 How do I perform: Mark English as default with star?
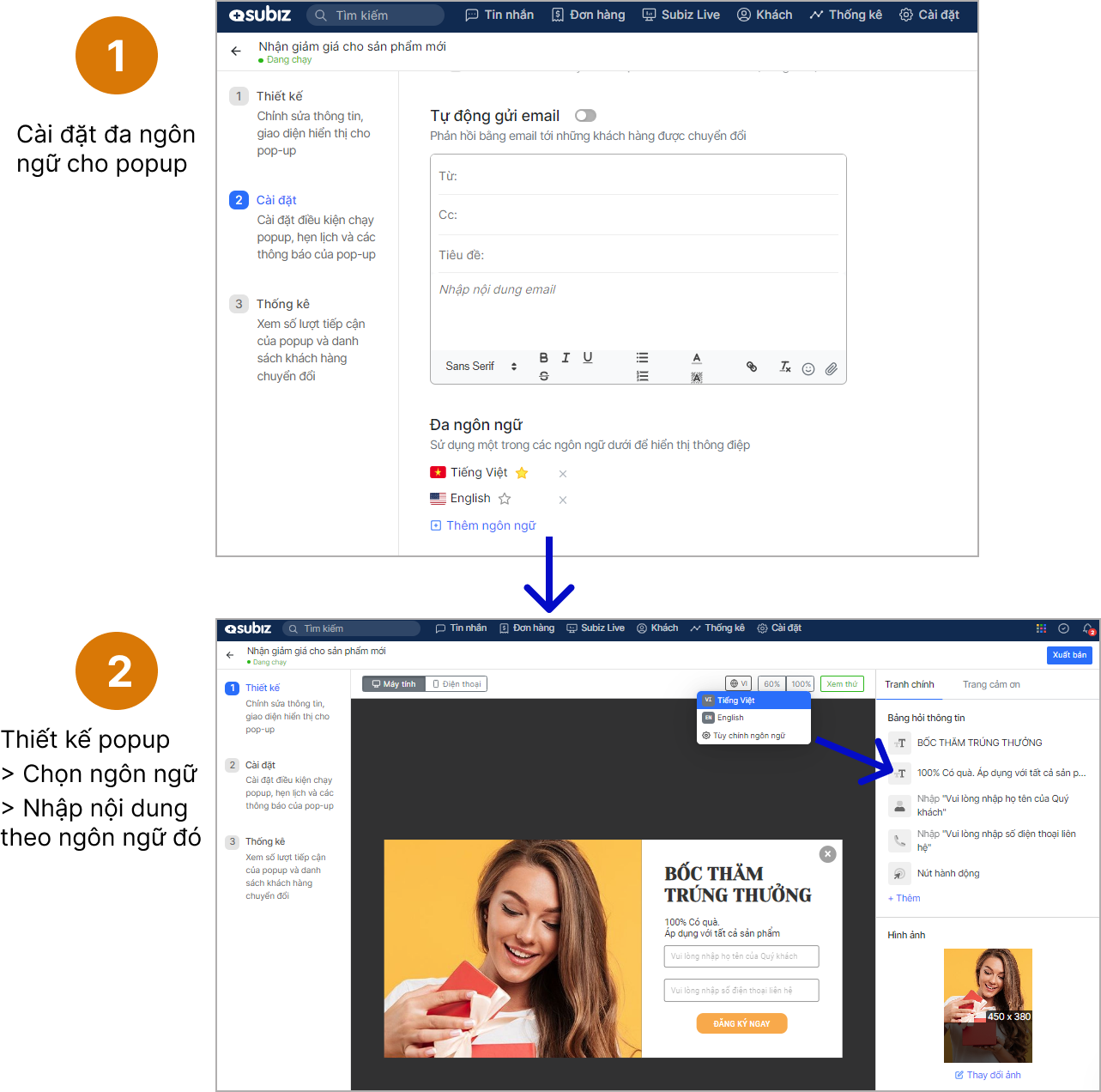click(505, 499)
